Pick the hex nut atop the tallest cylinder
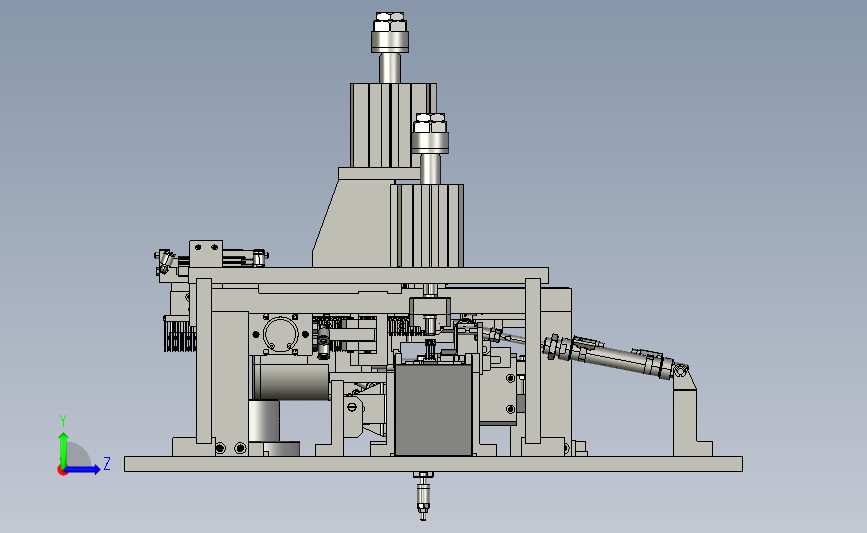The width and height of the screenshot is (867, 533). [x=390, y=22]
